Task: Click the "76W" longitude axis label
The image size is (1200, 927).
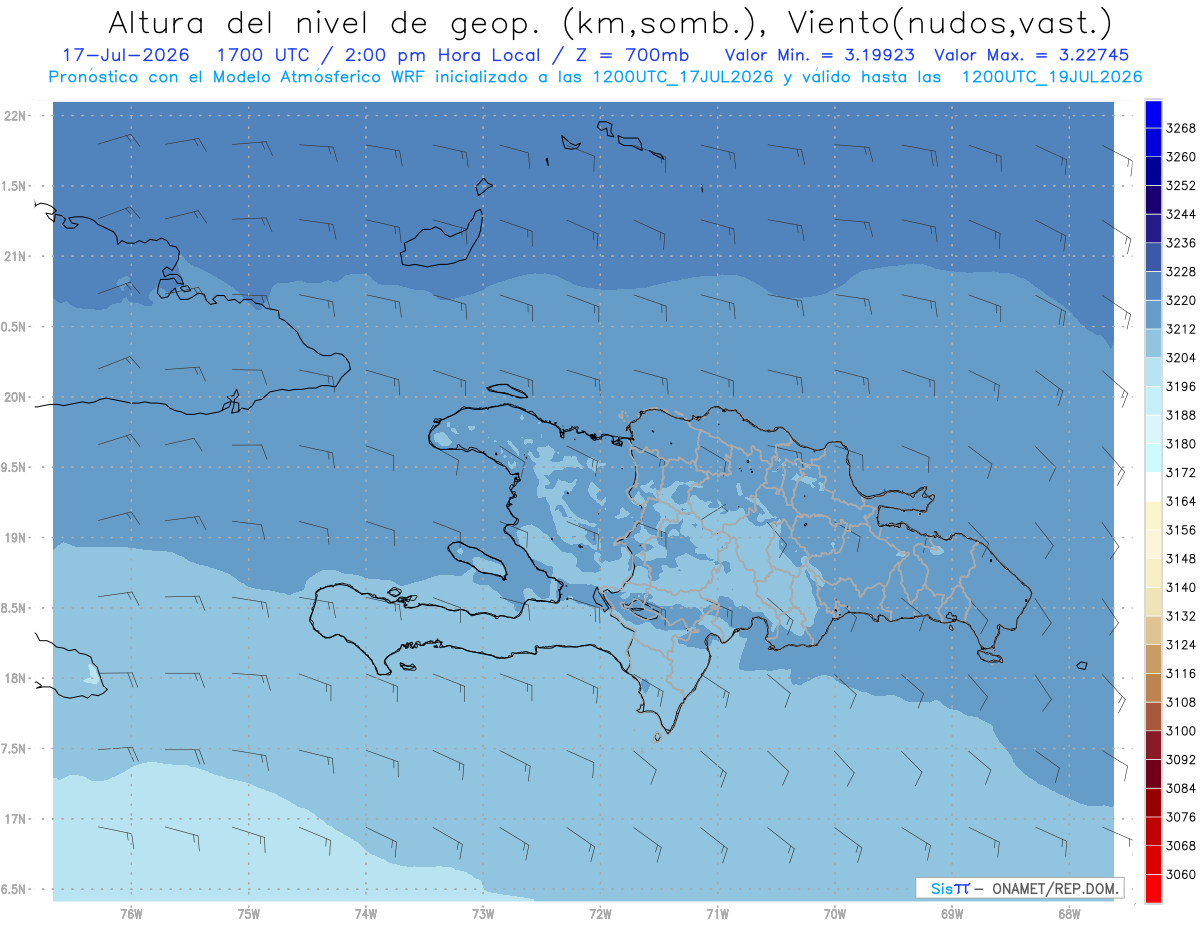Action: click(x=131, y=913)
